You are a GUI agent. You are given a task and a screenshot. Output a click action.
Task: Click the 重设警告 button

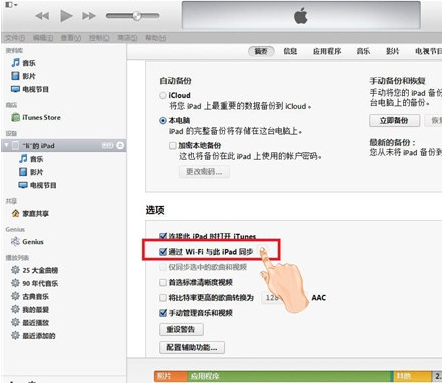point(181,330)
